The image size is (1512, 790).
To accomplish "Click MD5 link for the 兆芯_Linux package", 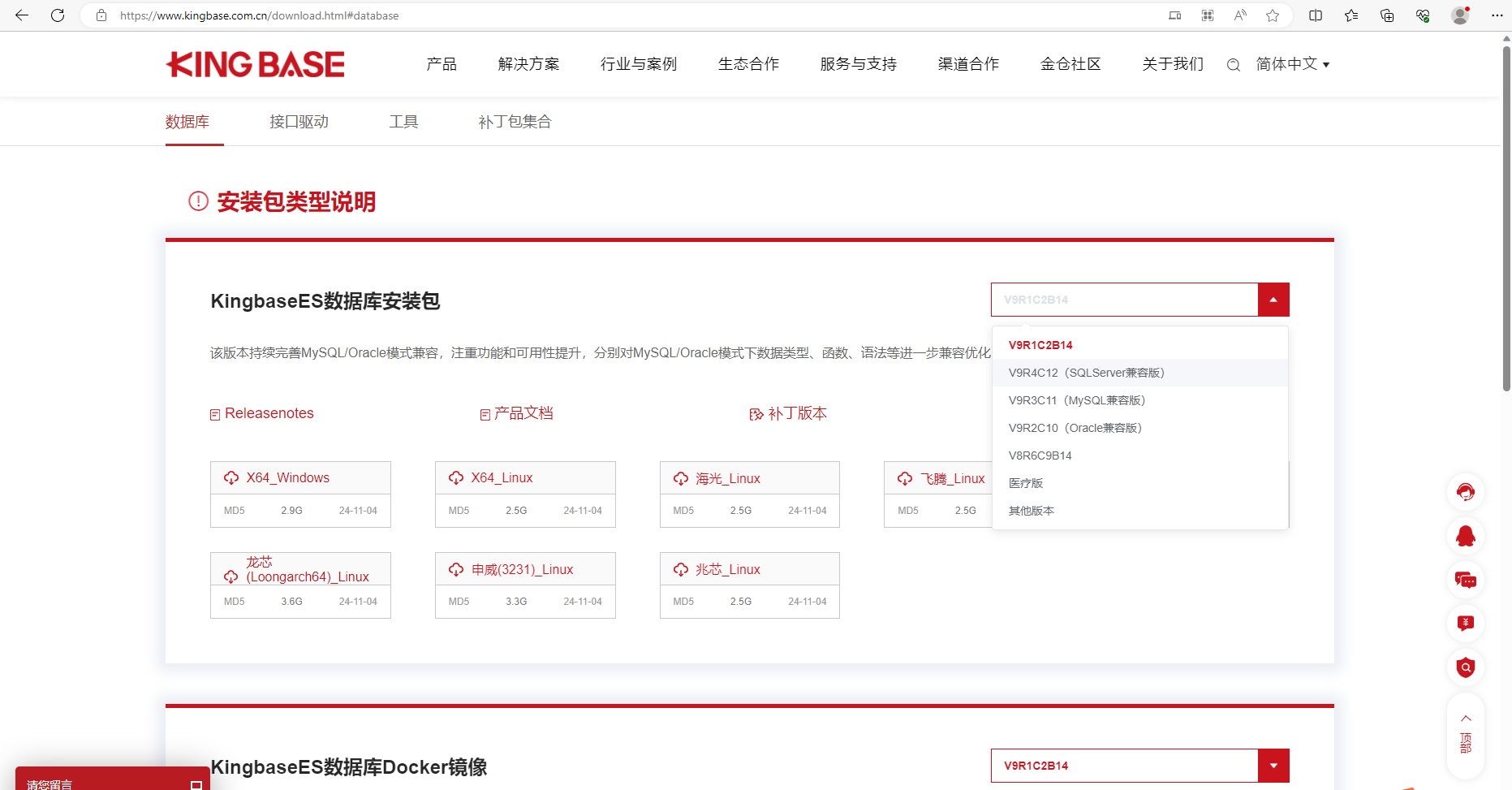I will tap(683, 601).
